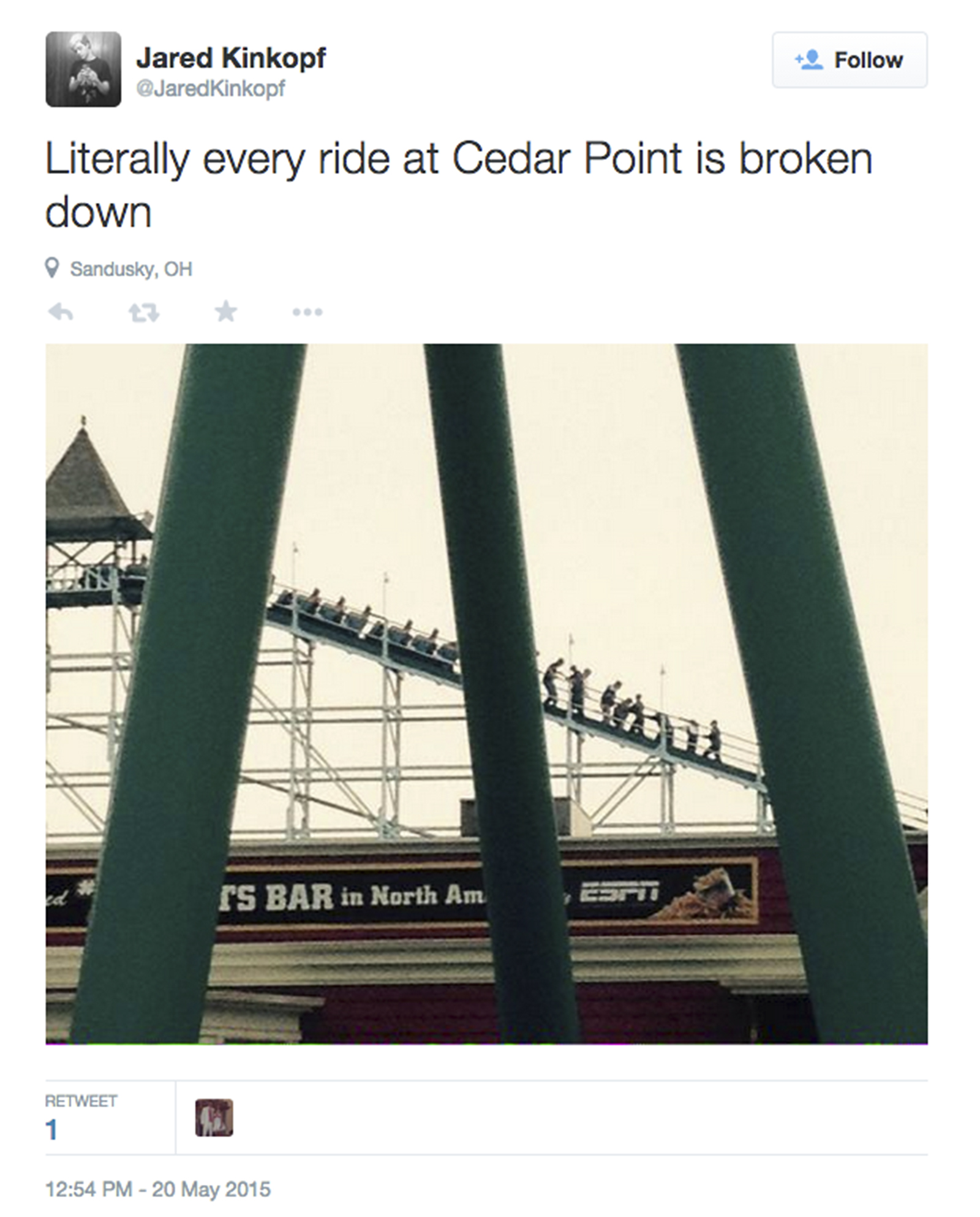The height and width of the screenshot is (1217, 980).
Task: Favorite the tweet with the star icon
Action: click(x=226, y=312)
